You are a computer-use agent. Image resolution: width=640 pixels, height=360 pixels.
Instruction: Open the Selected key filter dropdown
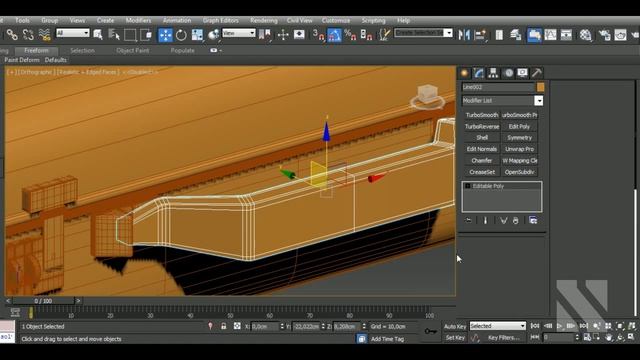[x=498, y=326]
